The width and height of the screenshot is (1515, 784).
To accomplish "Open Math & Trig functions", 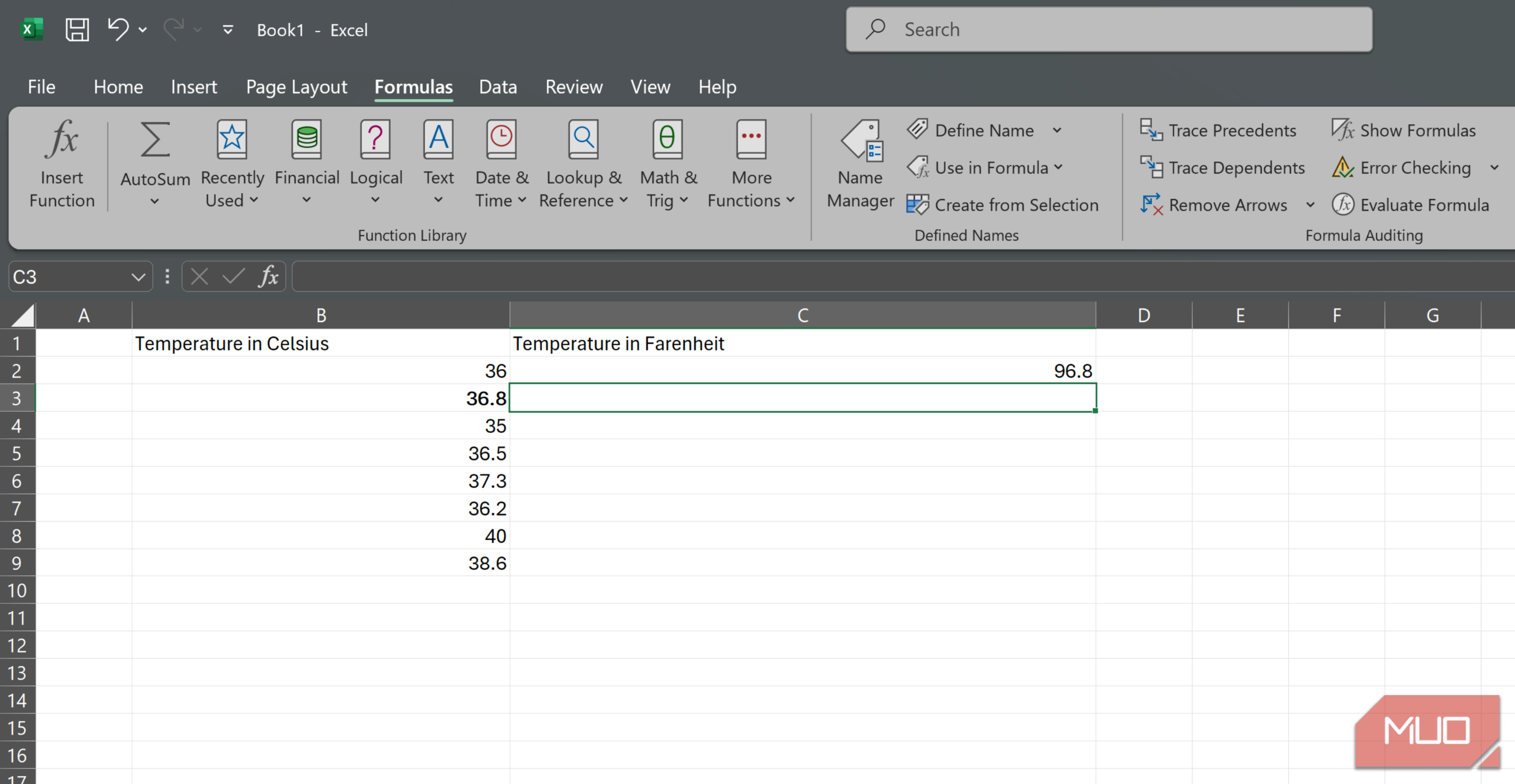I will (668, 164).
